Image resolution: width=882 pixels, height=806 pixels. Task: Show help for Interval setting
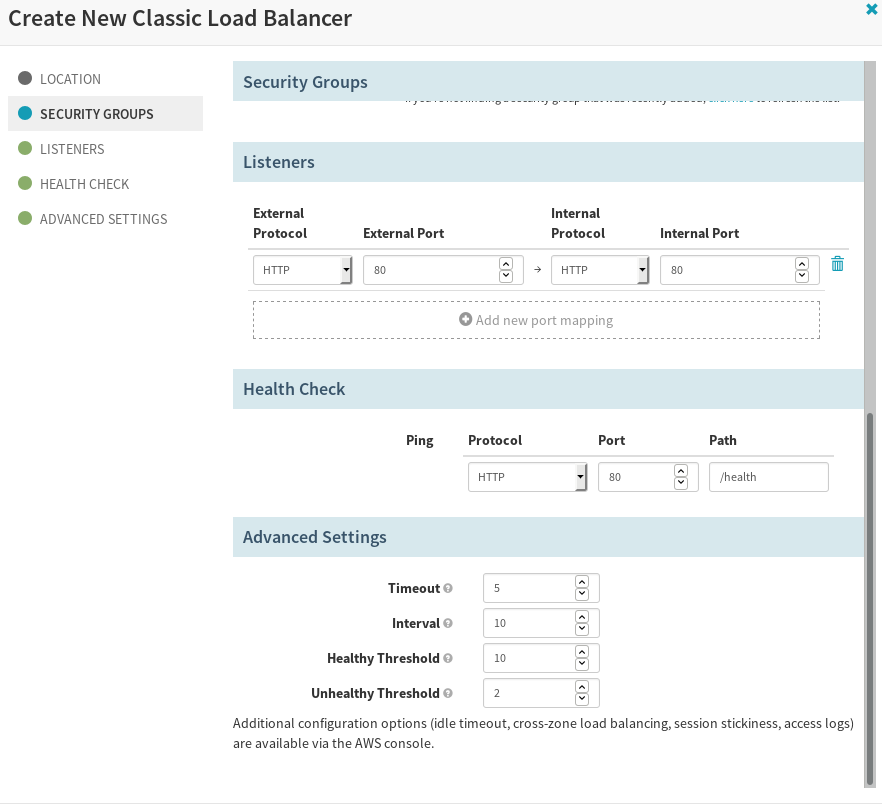point(448,623)
